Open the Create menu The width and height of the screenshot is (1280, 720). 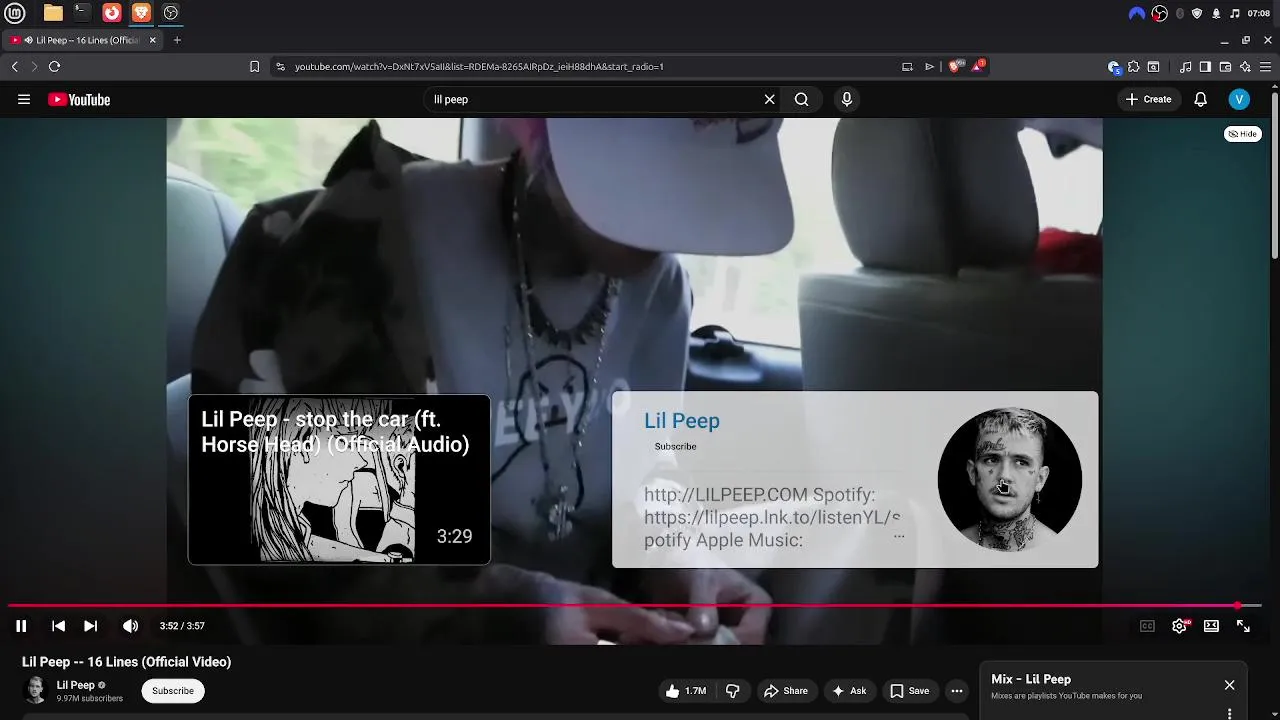pyautogui.click(x=1148, y=99)
